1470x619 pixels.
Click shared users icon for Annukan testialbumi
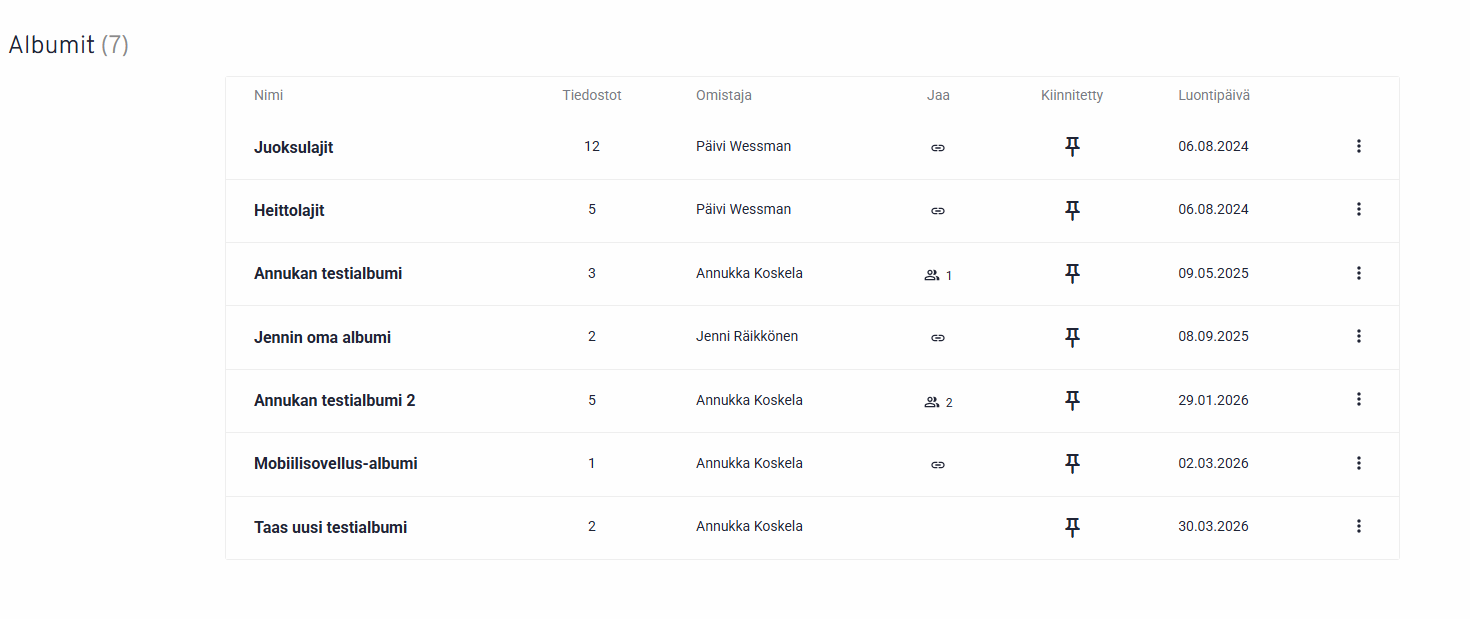pyautogui.click(x=932, y=275)
